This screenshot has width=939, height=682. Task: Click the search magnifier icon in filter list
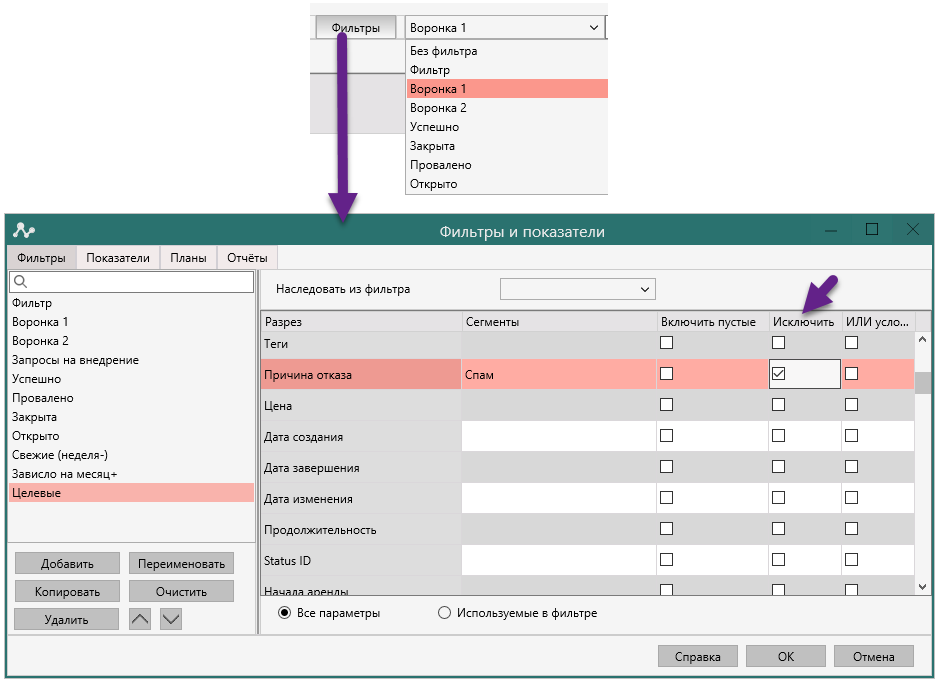(18, 283)
